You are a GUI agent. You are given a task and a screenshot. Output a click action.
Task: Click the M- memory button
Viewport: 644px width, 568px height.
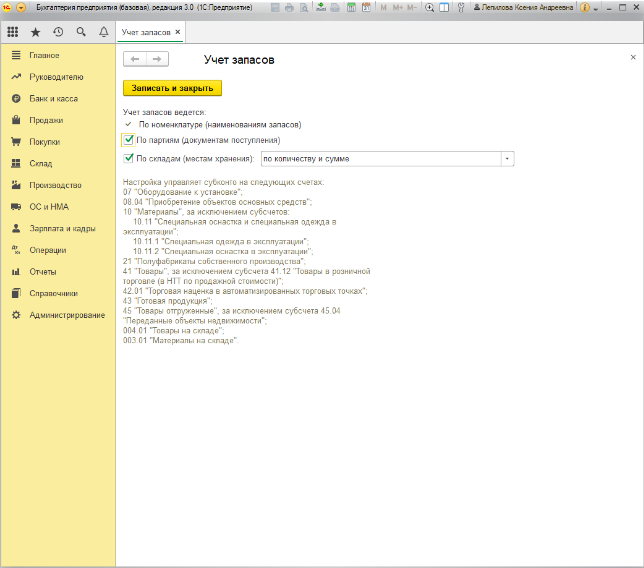[x=412, y=7]
